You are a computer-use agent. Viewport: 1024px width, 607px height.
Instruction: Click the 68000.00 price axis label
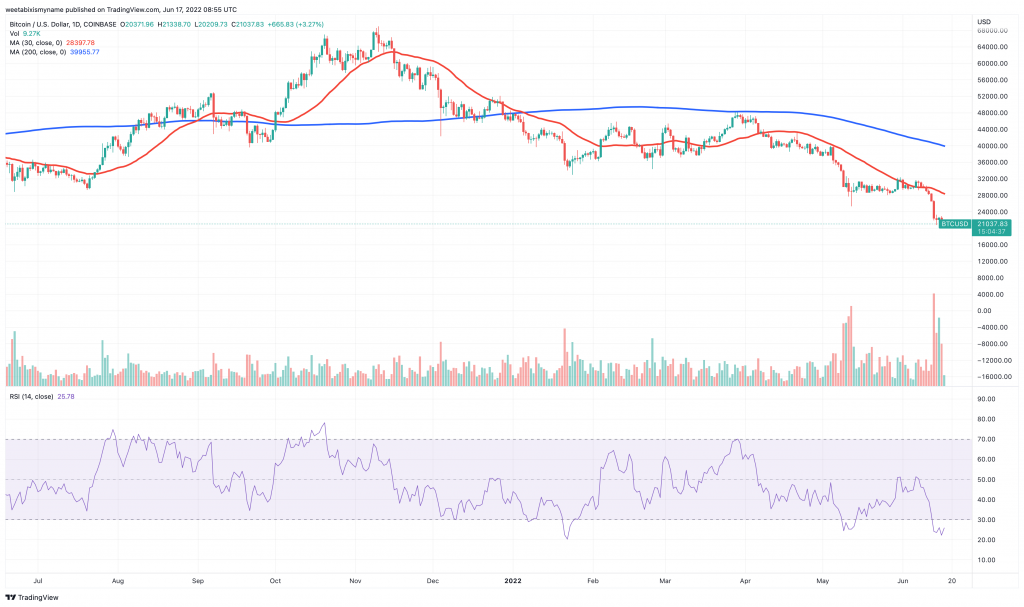(x=993, y=31)
